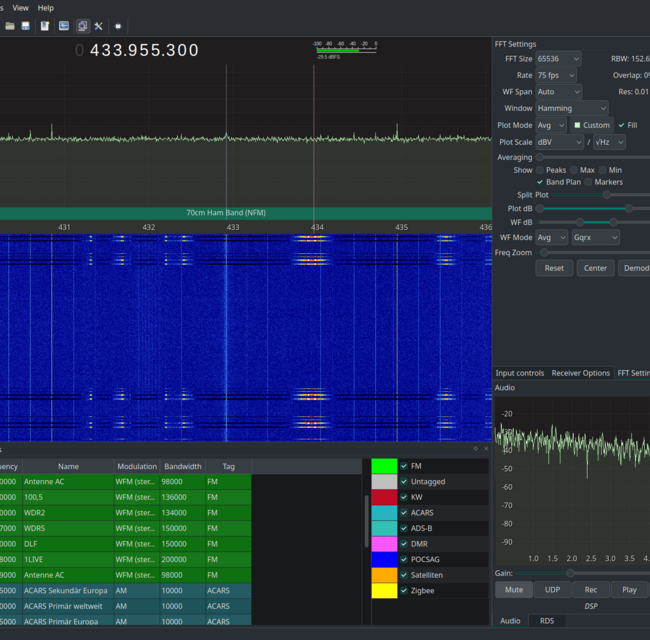Select ACARS Sekundär Europa bookmark row
The height and width of the screenshot is (640, 650).
pos(125,591)
